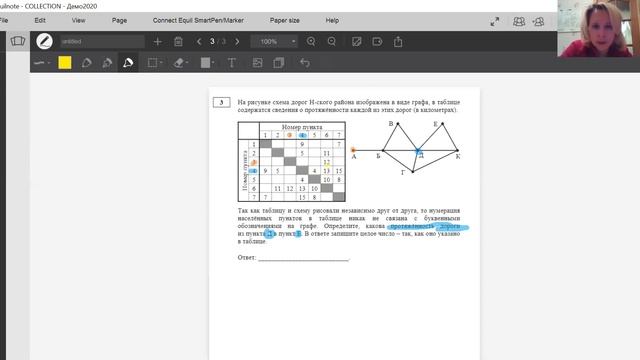Open the Paper size menu

[284, 20]
